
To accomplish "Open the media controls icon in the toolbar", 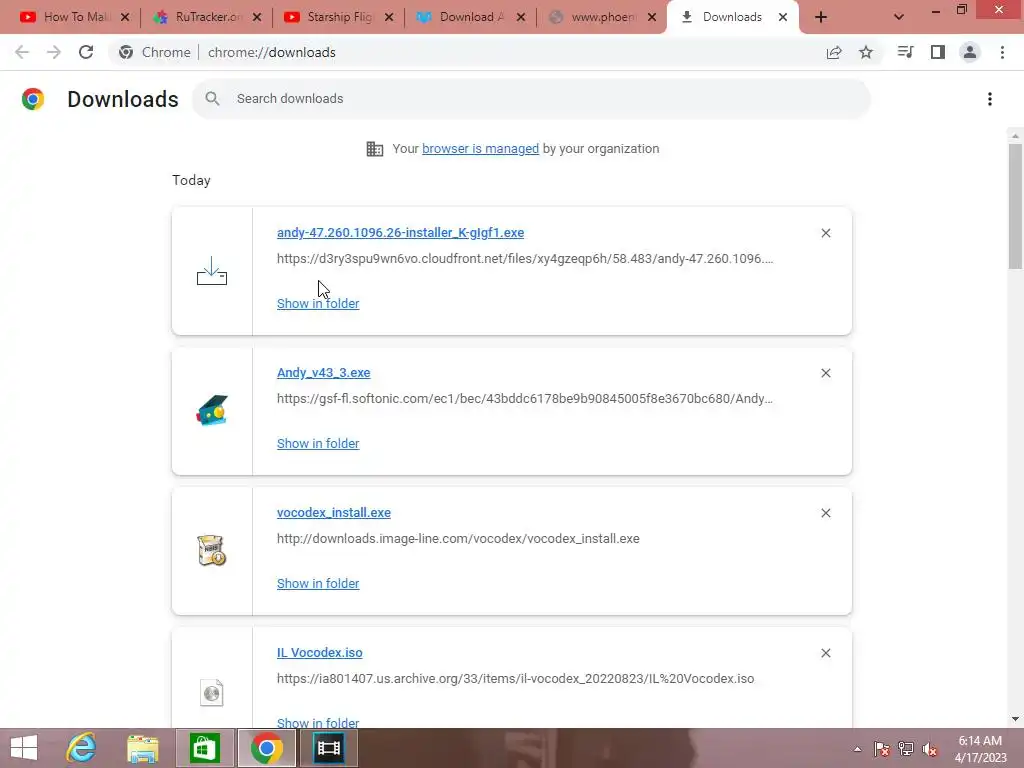I will (905, 52).
